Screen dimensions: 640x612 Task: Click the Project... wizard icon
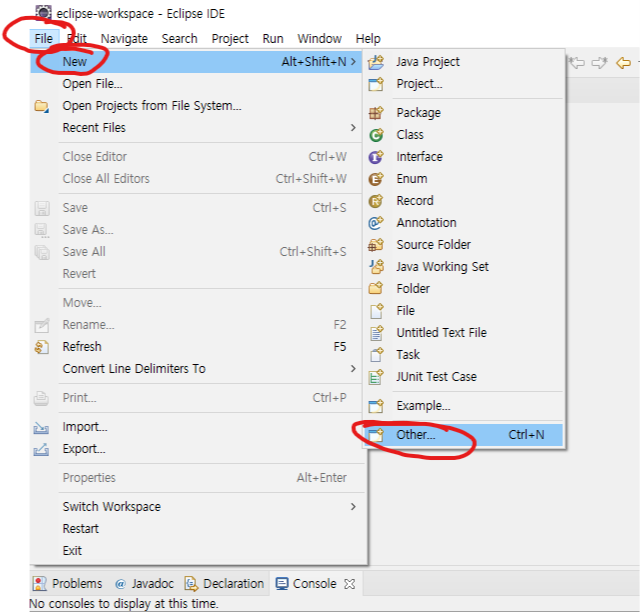point(376,84)
